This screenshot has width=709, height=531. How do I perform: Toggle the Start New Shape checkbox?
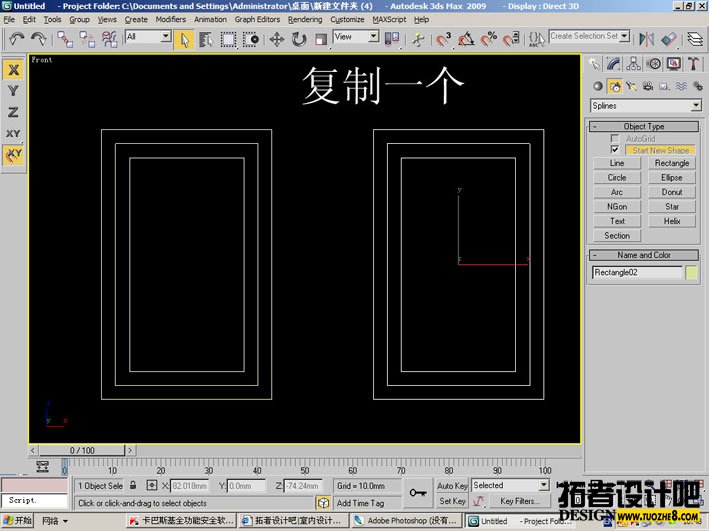[615, 150]
